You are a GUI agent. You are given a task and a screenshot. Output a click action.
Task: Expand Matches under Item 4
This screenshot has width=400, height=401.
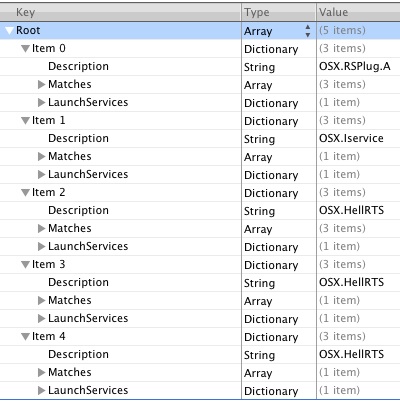(41, 372)
